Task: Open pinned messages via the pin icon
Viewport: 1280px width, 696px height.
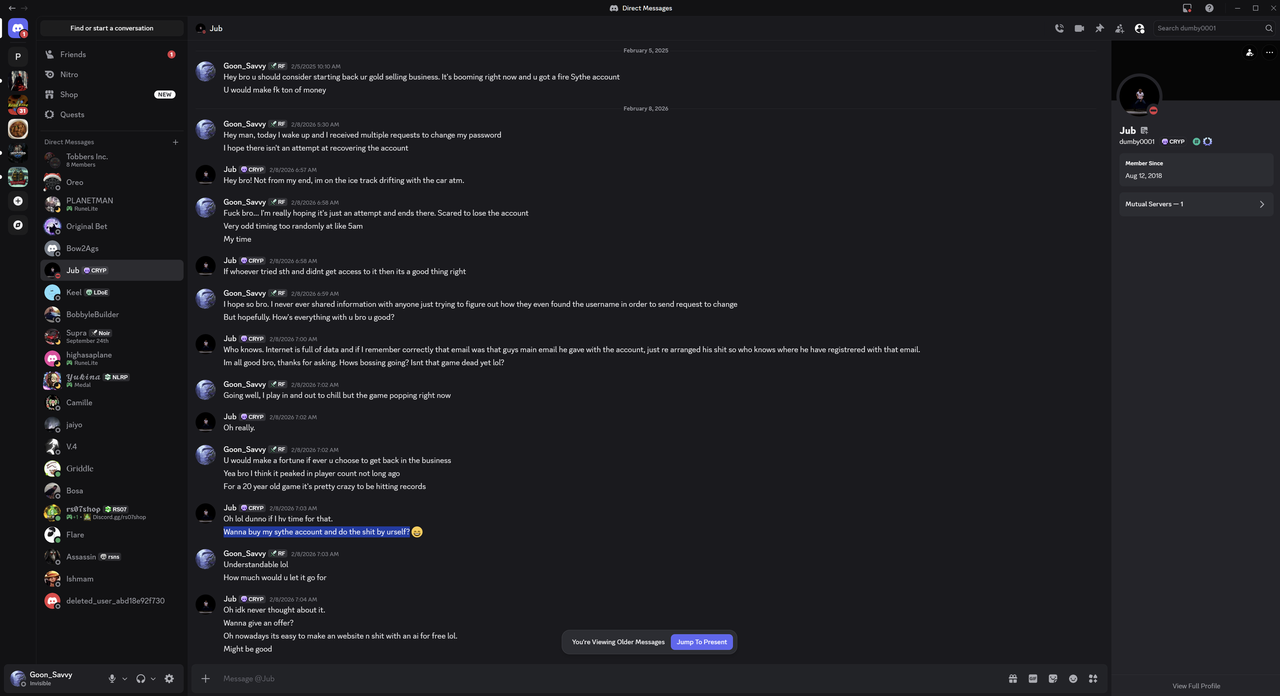Action: point(1099,28)
